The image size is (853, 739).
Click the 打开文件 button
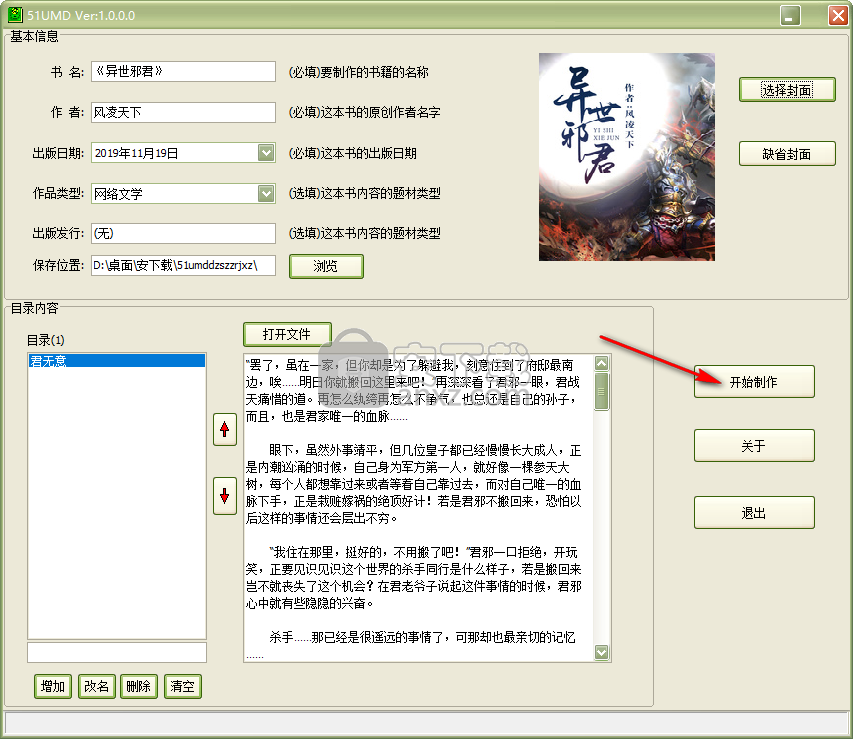pyautogui.click(x=287, y=334)
